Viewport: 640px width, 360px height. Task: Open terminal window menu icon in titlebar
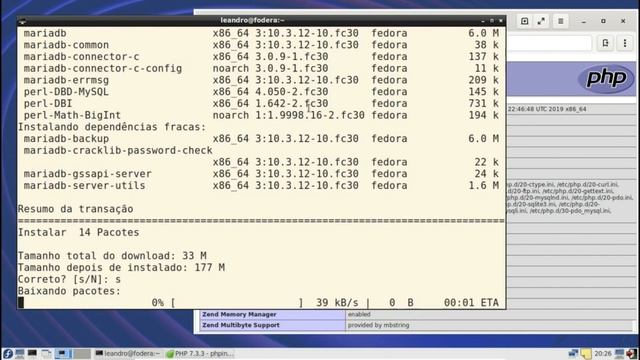coord(22,20)
